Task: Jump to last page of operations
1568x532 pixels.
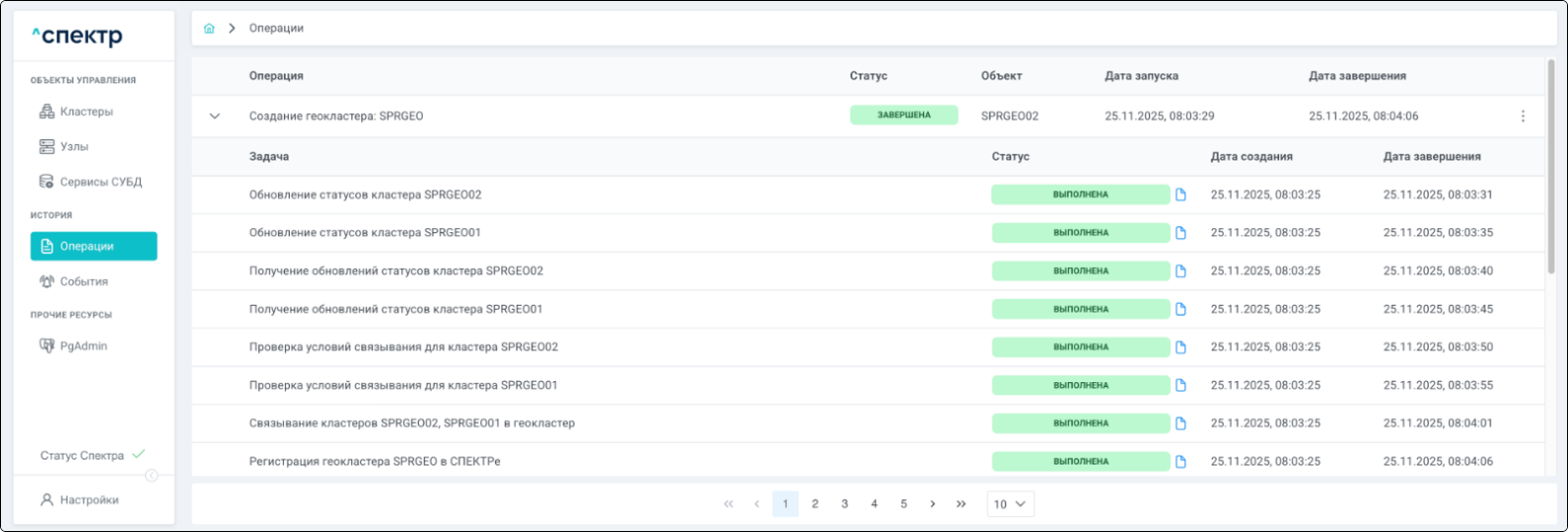Action: click(961, 504)
